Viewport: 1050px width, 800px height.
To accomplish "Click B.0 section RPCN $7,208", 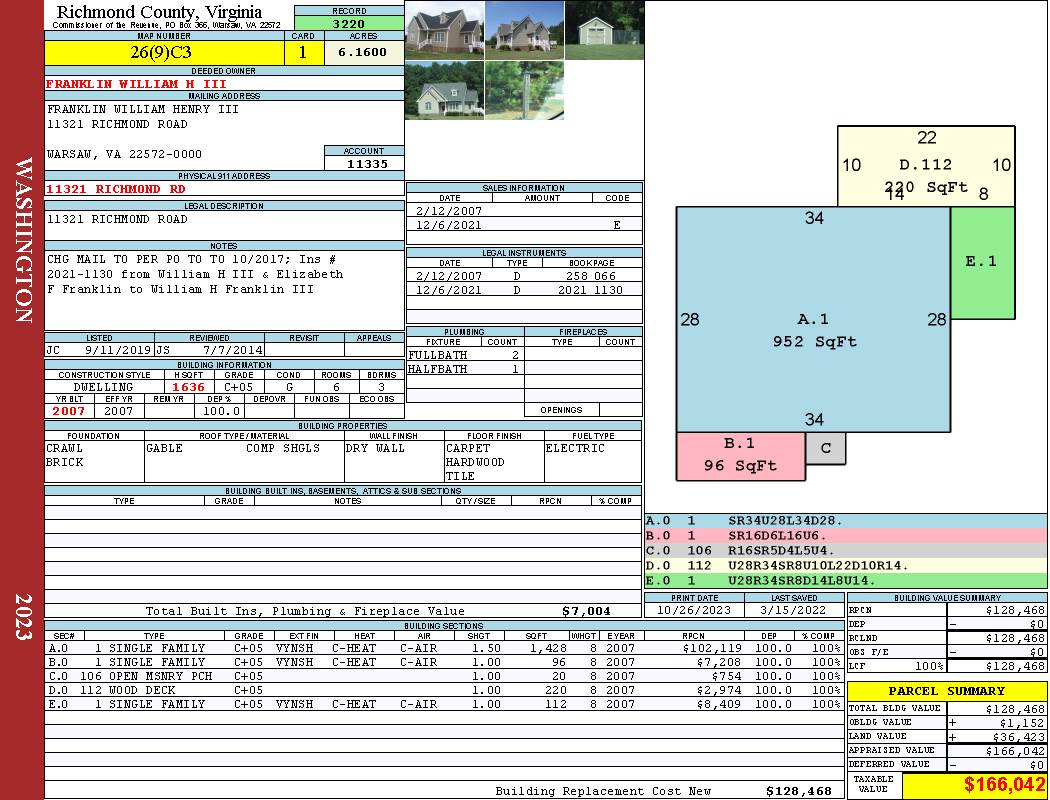I will [719, 662].
